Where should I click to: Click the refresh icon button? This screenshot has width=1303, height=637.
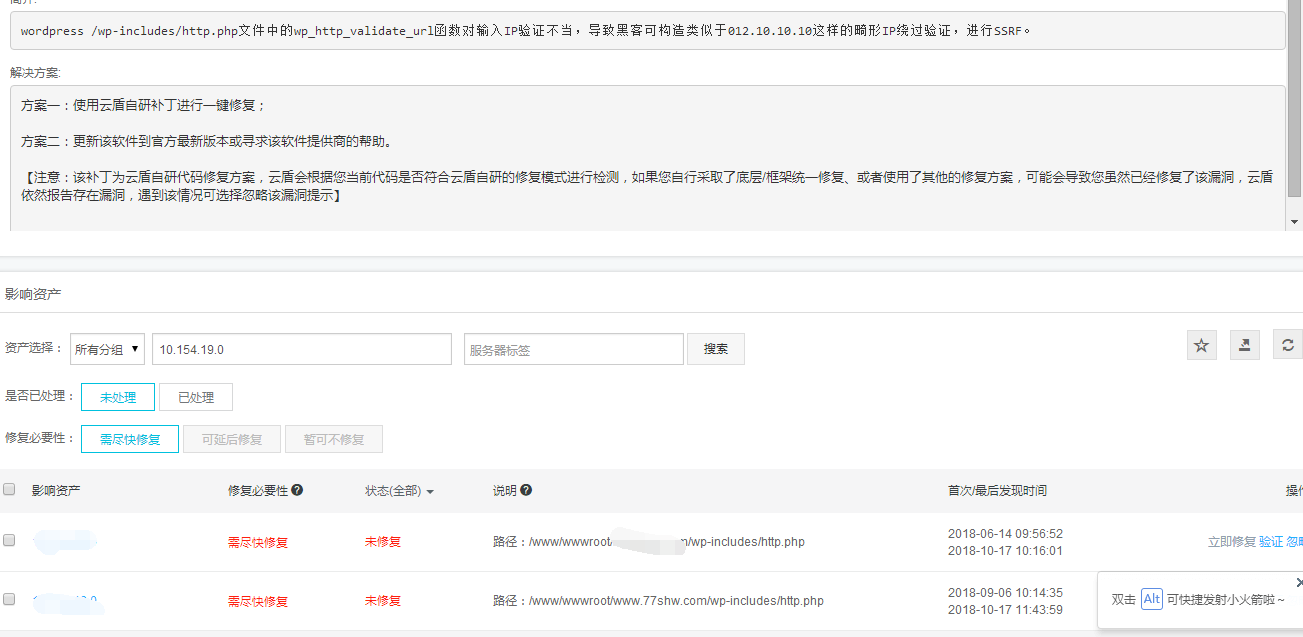tap(1287, 345)
